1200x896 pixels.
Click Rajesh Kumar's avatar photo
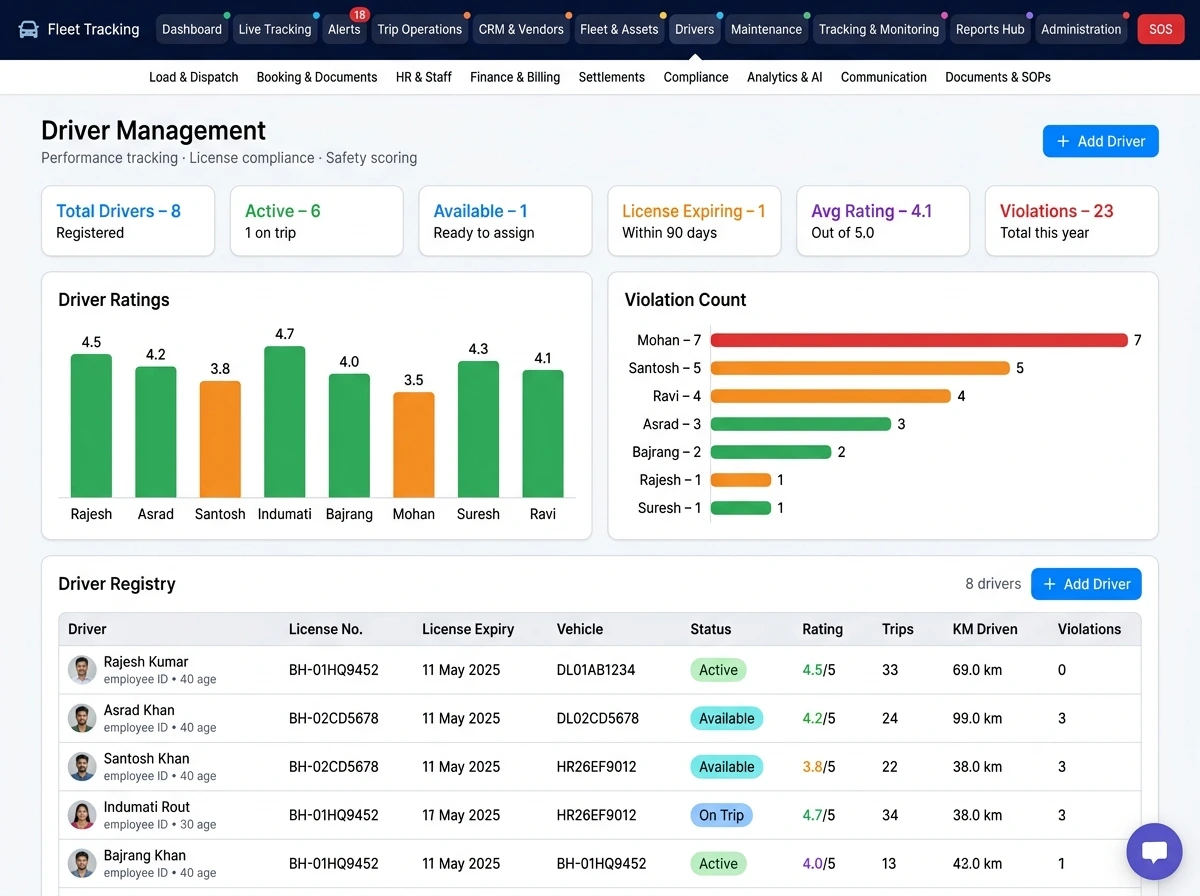[x=82, y=670]
